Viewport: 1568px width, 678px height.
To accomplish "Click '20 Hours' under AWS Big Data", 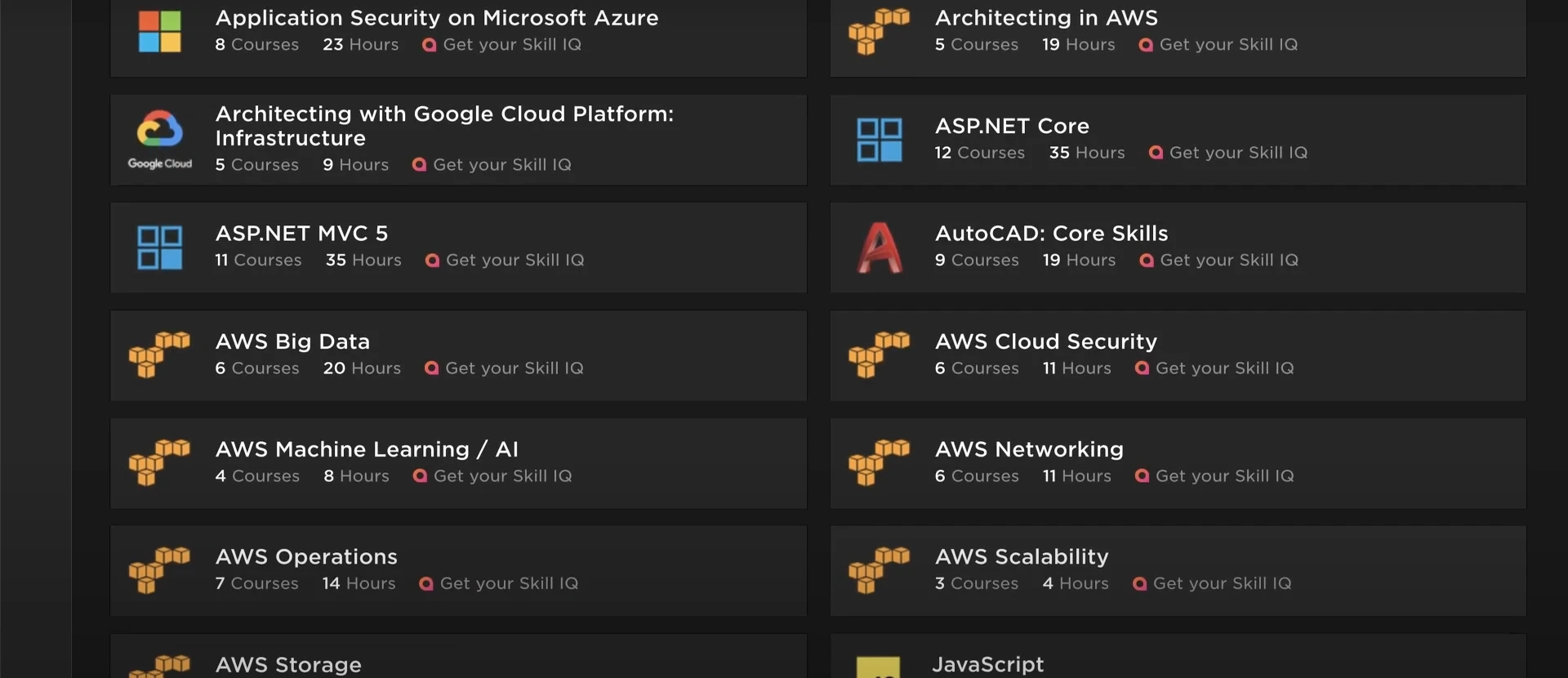I will 362,368.
